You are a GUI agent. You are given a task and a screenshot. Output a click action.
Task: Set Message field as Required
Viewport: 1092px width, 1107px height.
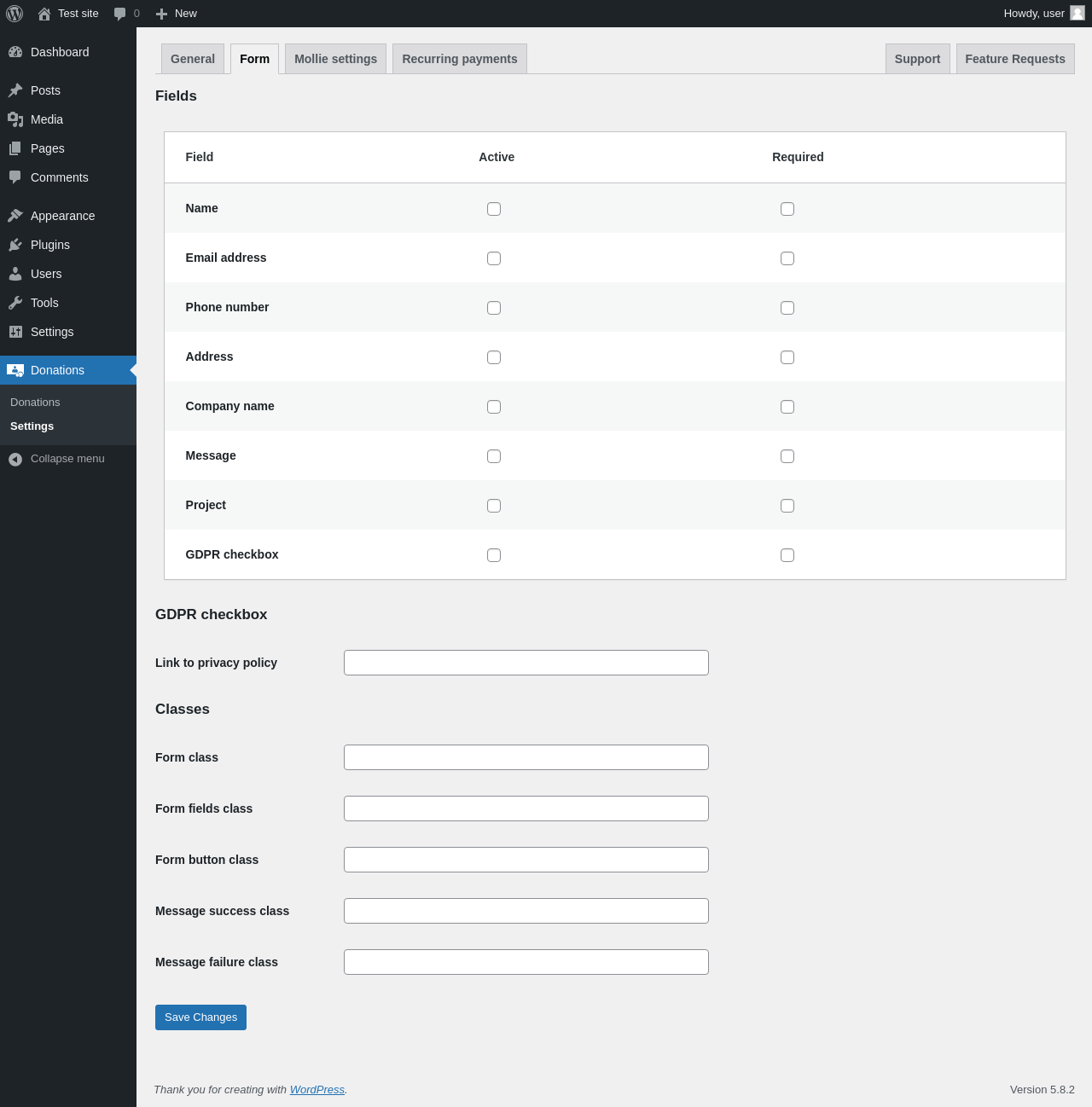point(787,456)
